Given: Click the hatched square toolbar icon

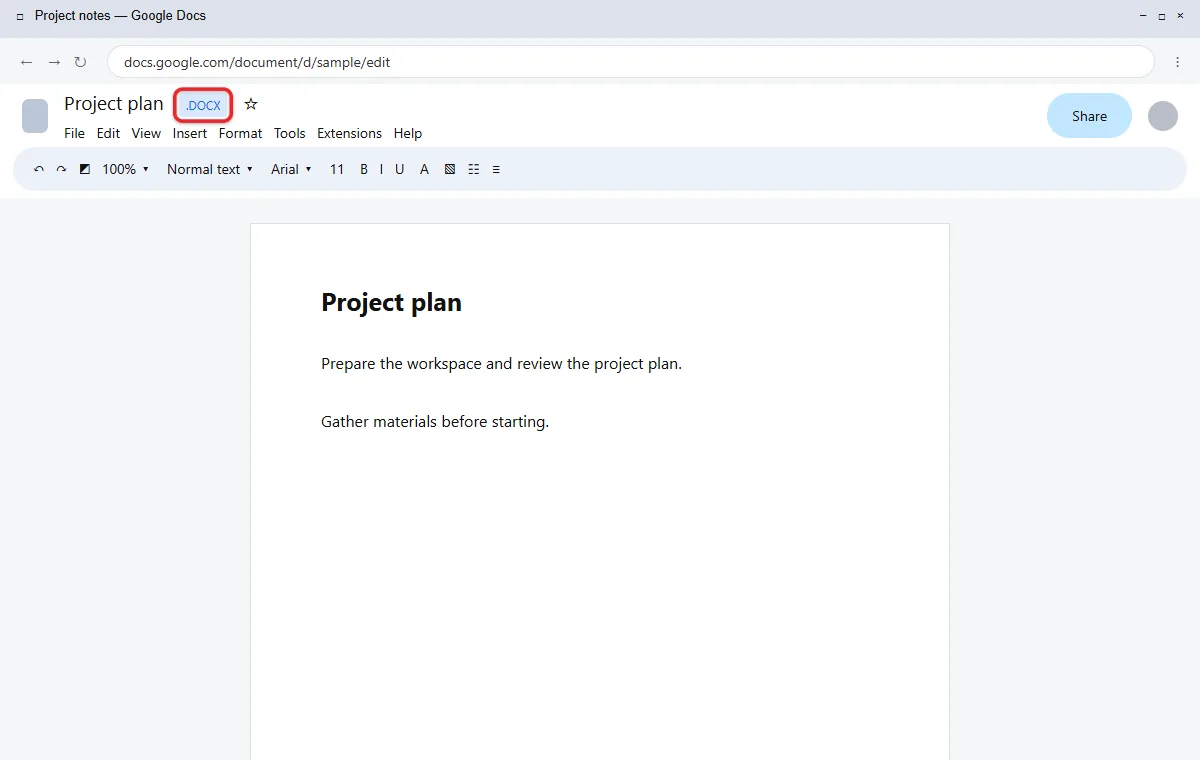Looking at the screenshot, I should click(450, 169).
